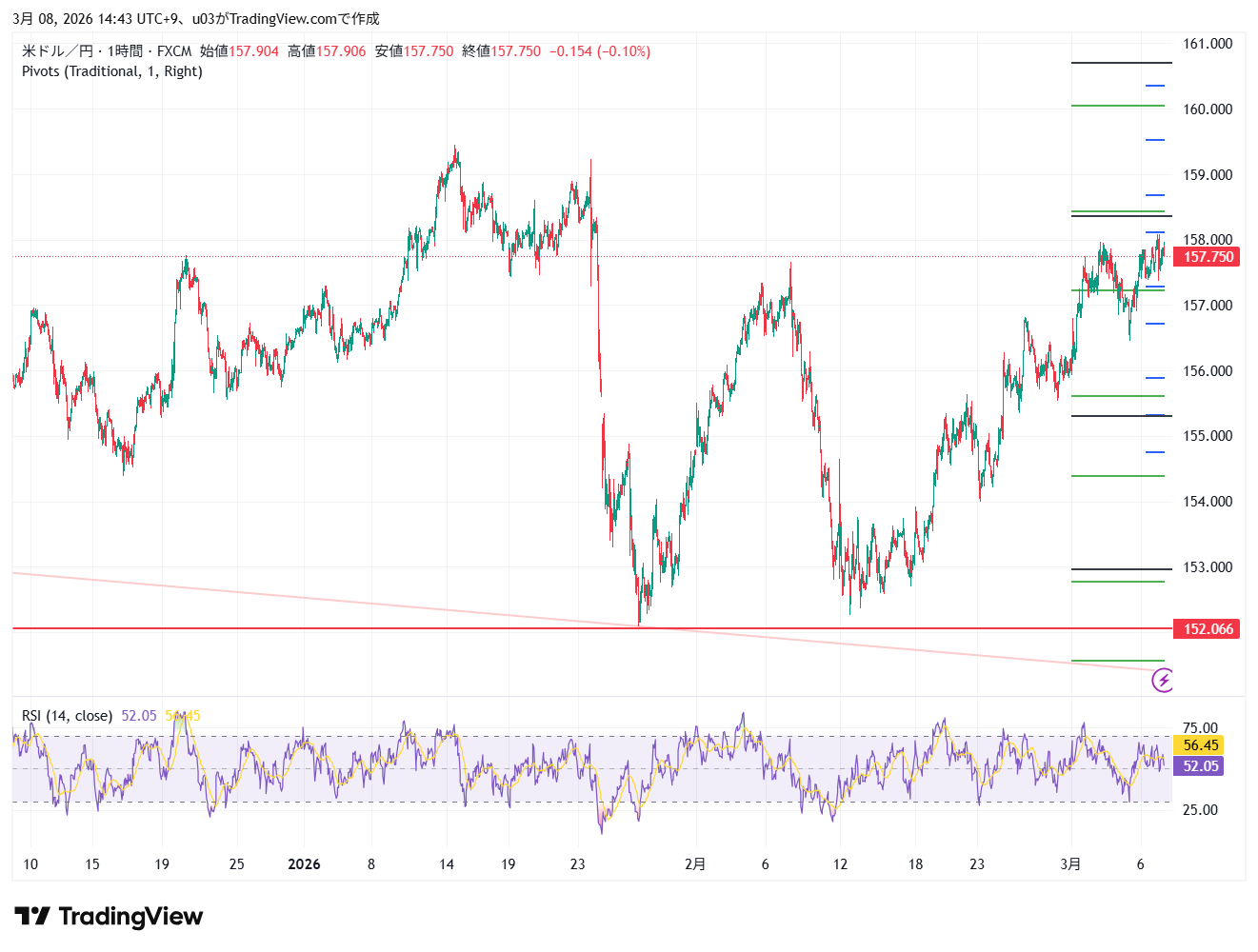Select the pink descending trendline
1258x952 pixels.
tap(286, 596)
